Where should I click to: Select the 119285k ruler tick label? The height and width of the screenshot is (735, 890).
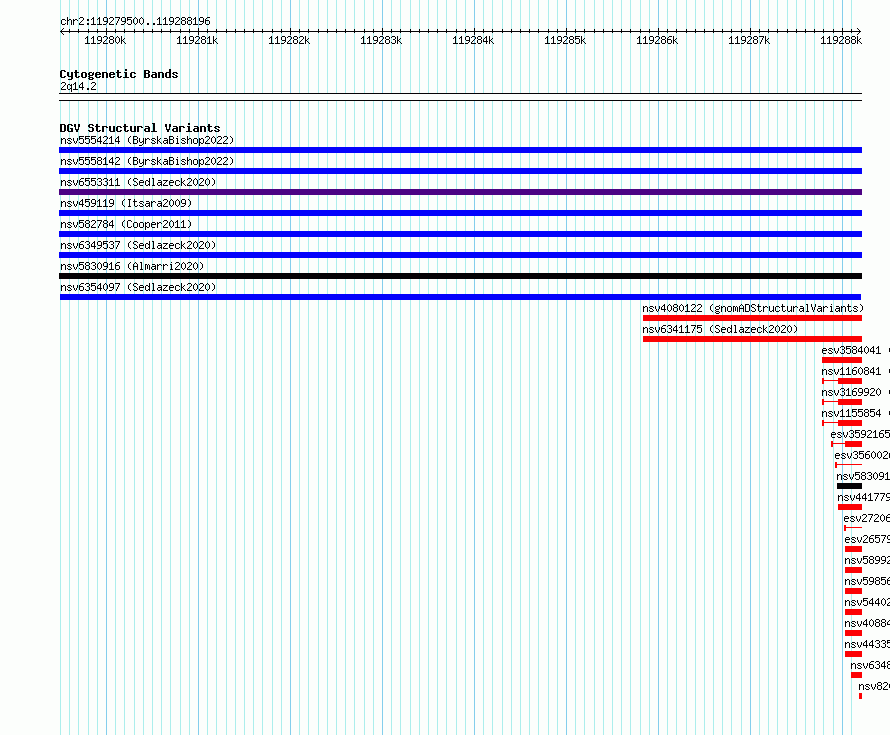coord(565,40)
